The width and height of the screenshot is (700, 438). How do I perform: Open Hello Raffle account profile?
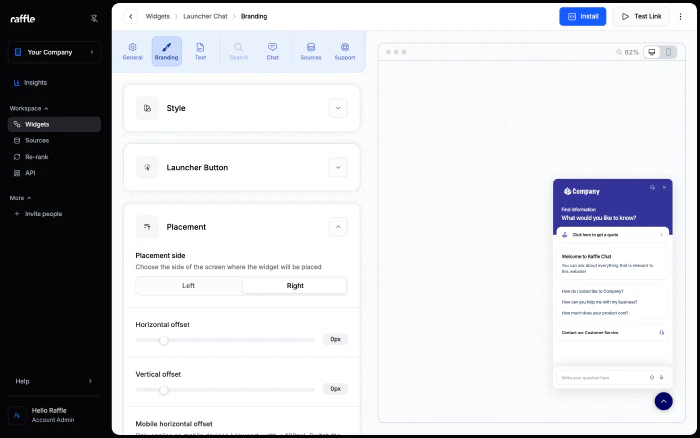pos(54,415)
